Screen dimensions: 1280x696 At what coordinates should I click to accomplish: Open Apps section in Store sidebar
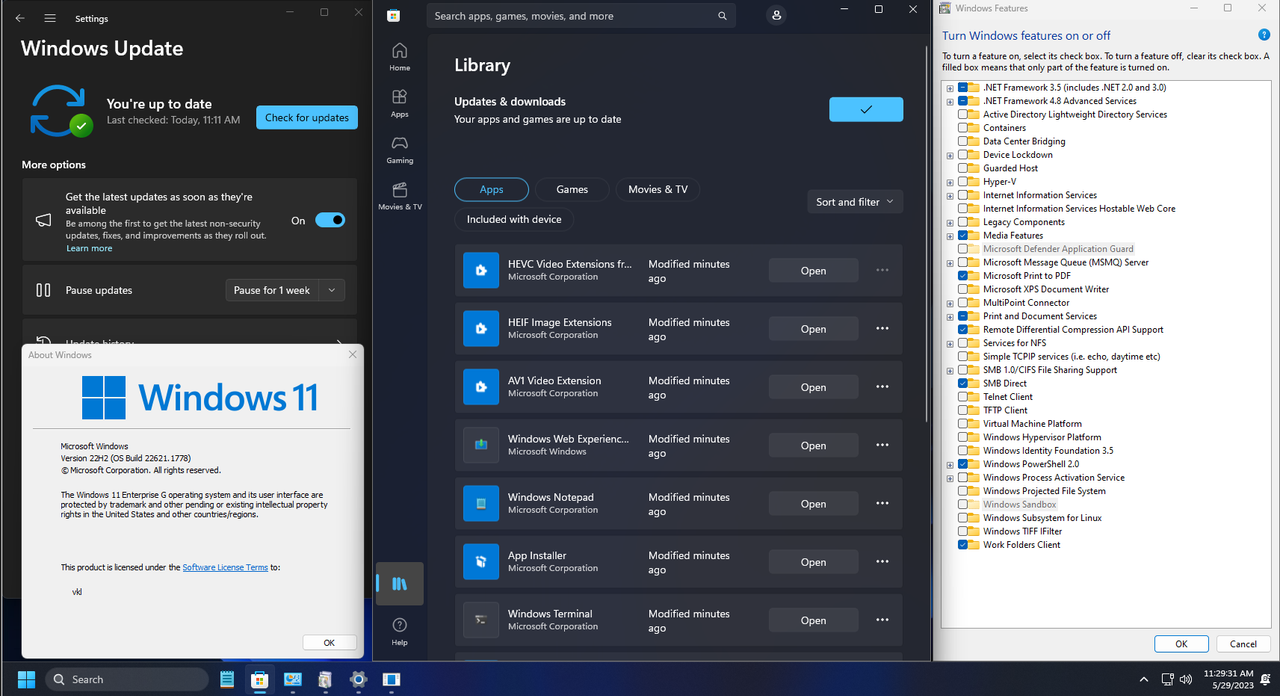pyautogui.click(x=399, y=103)
